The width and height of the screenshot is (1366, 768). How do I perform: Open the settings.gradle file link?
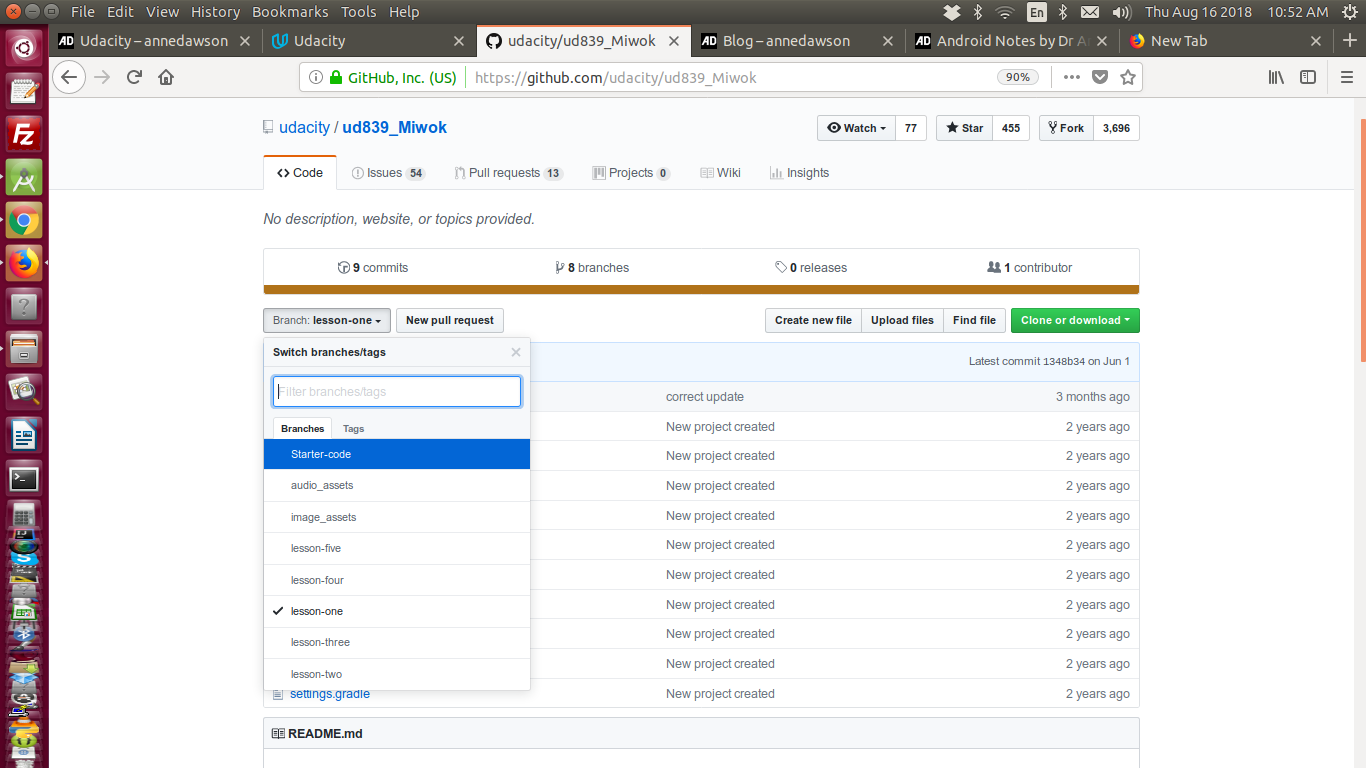click(x=330, y=694)
